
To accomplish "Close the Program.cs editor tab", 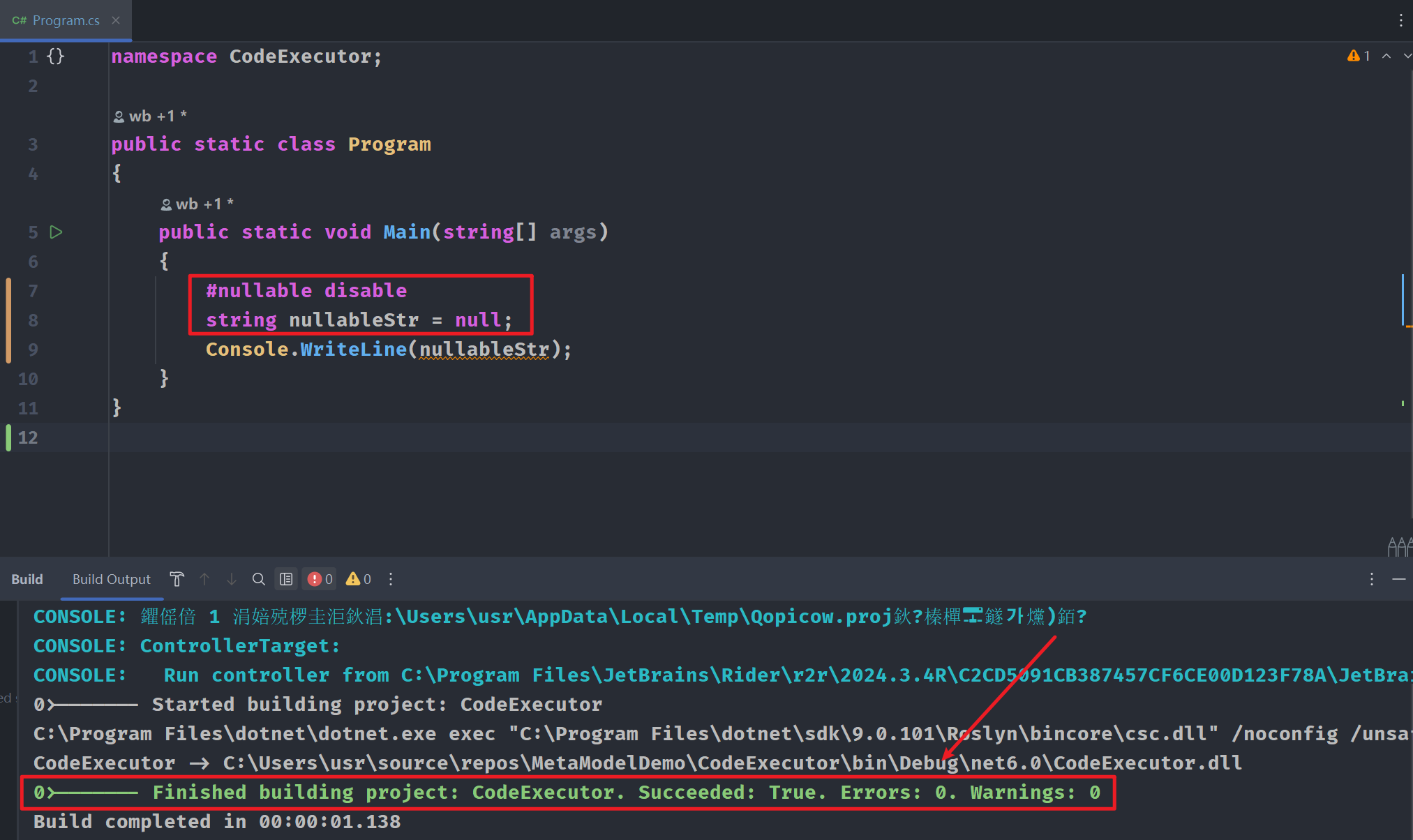I will 116,20.
